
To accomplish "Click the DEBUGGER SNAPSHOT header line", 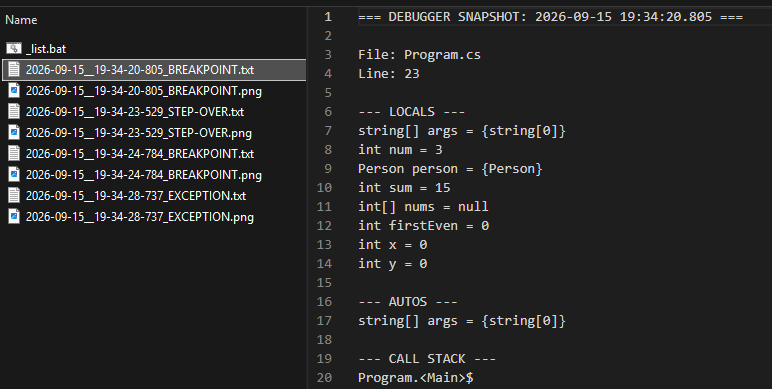I will 550,16.
